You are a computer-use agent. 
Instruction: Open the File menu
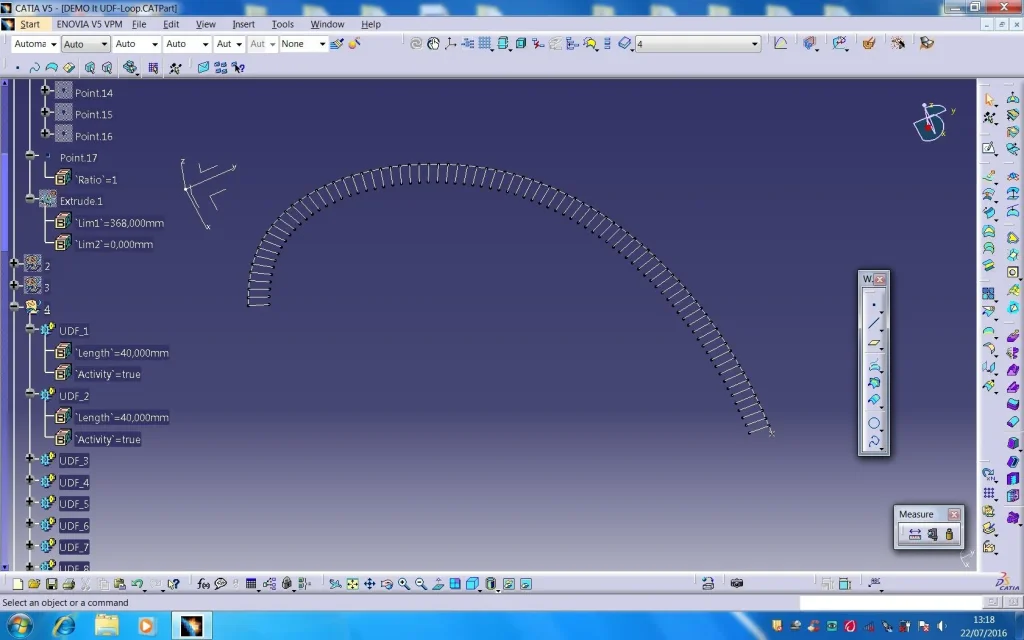(x=139, y=24)
